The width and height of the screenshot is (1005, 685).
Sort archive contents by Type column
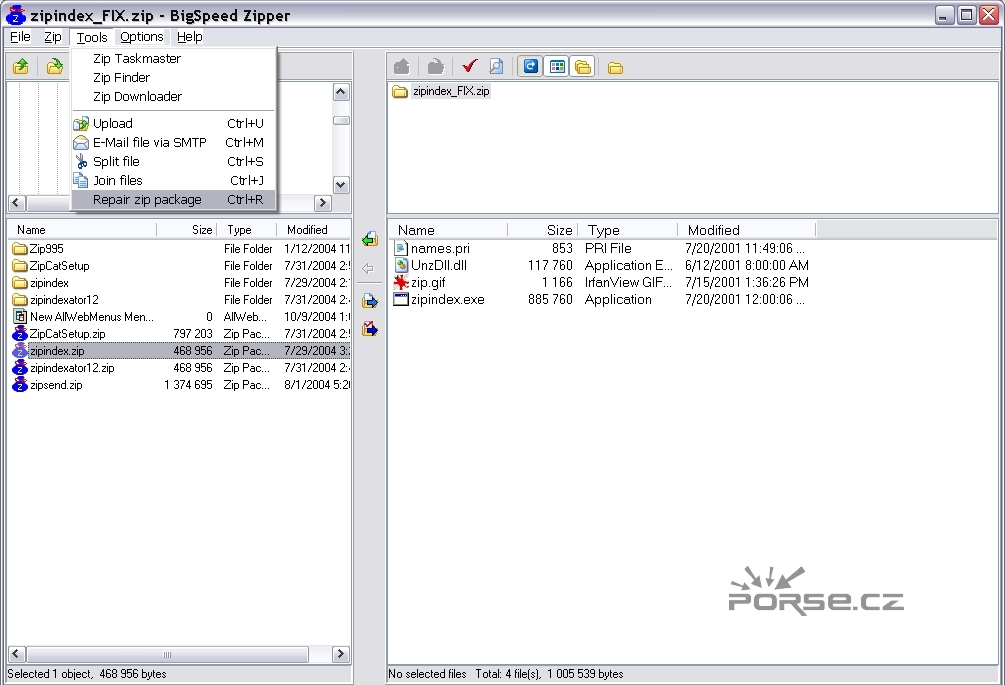point(628,230)
